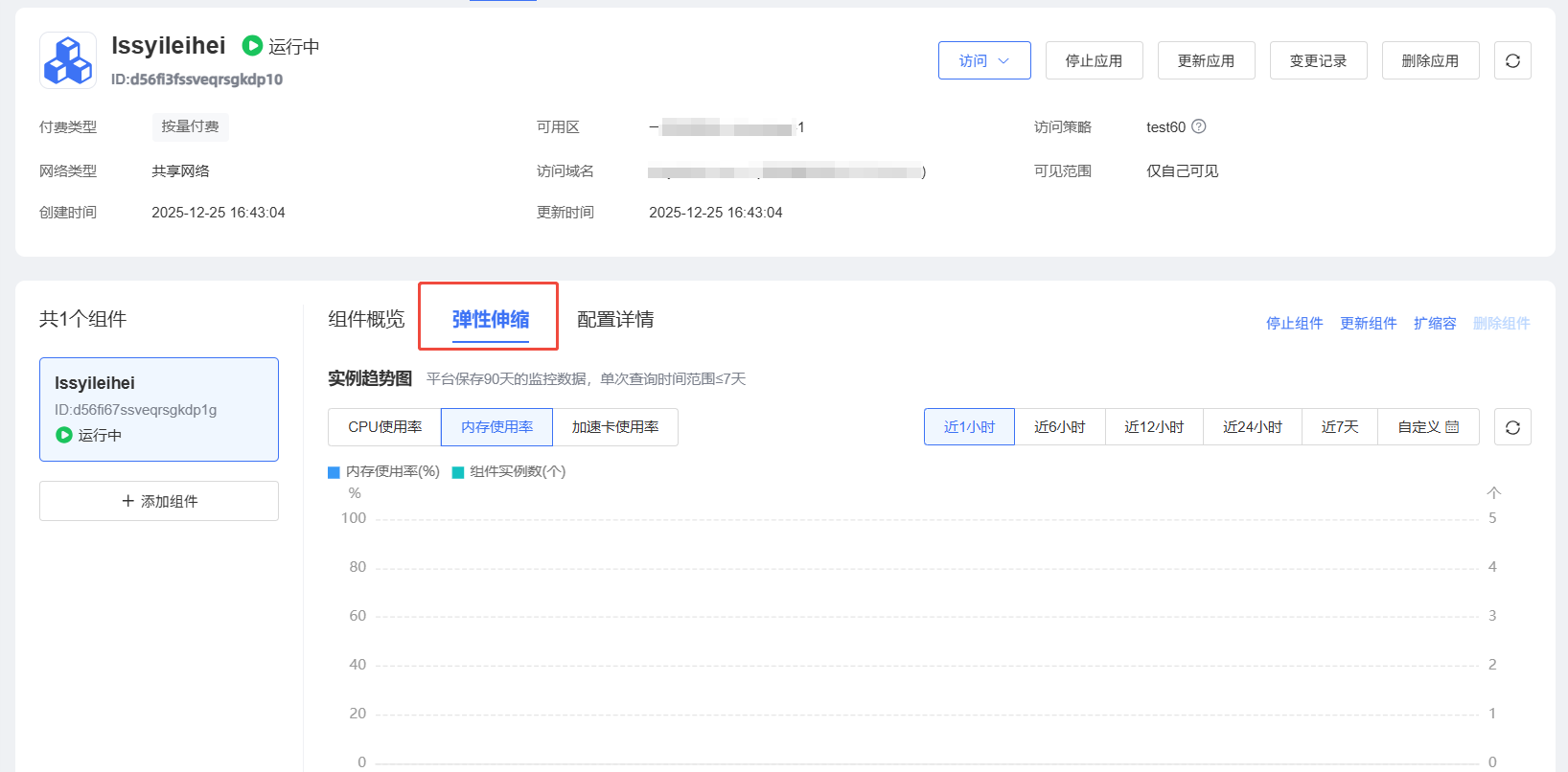This screenshot has height=772, width=1568.
Task: Select the CPU使用率 metric option
Action: (x=384, y=427)
